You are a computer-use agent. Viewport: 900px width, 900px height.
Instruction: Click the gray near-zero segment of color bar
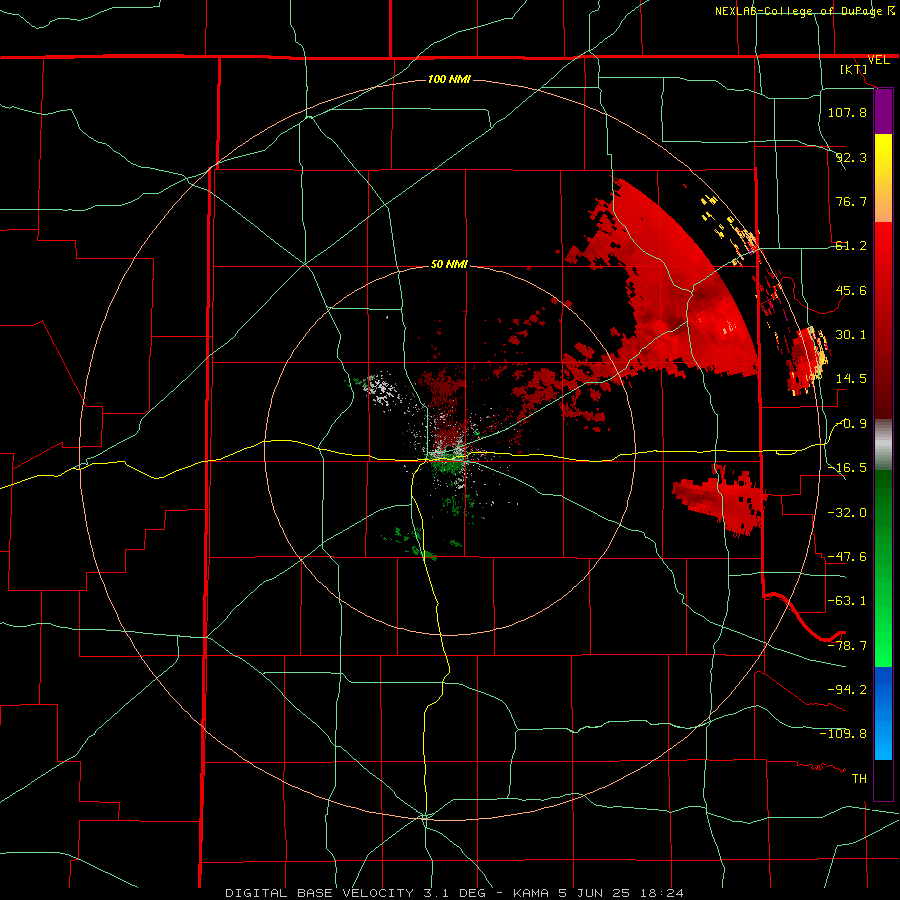point(883,444)
